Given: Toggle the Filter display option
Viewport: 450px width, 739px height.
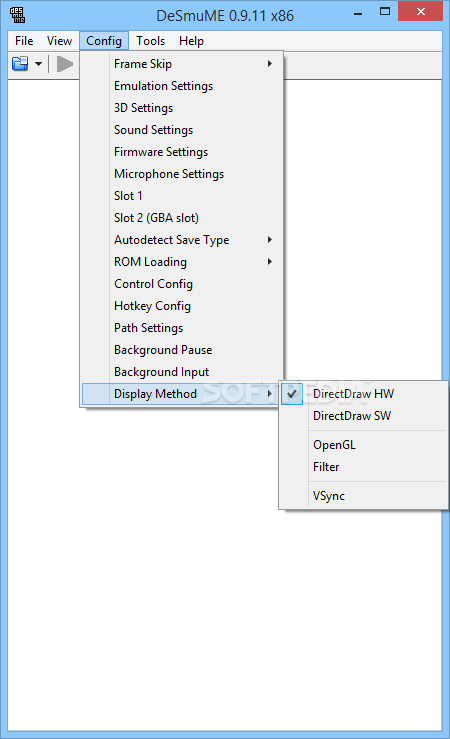Looking at the screenshot, I should pos(363,467).
